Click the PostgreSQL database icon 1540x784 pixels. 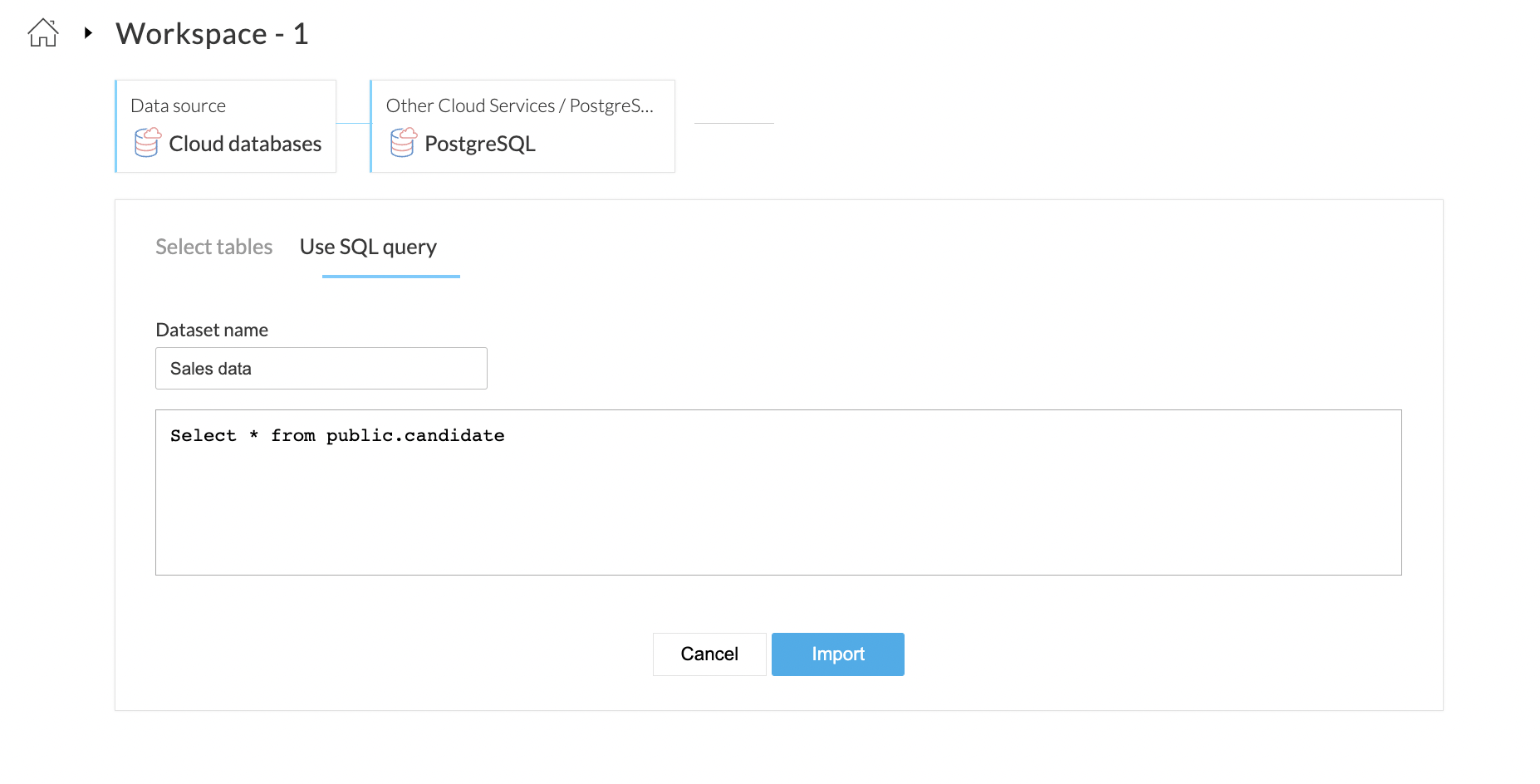(x=404, y=142)
